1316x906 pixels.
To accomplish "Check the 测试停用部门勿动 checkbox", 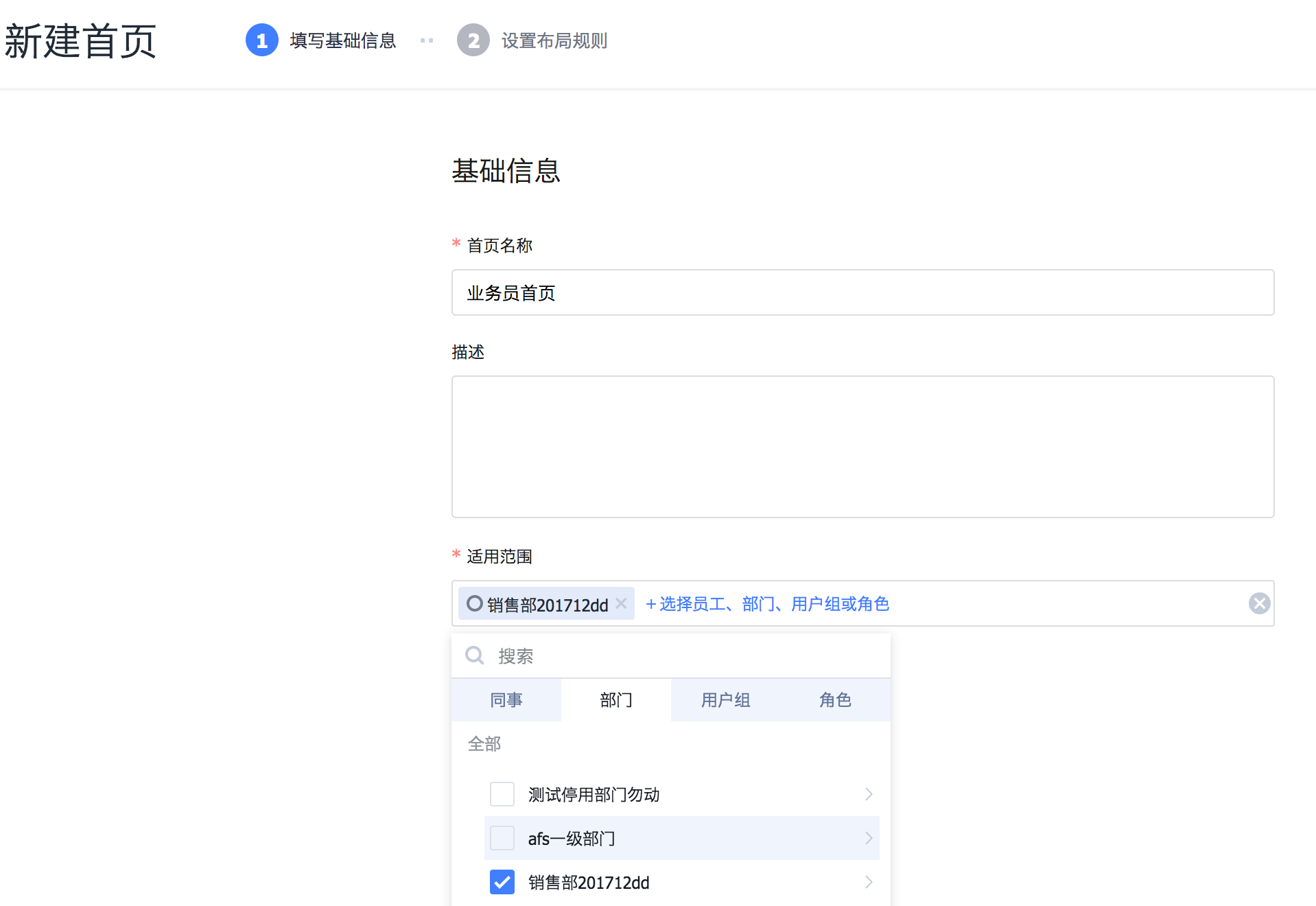I will click(x=502, y=794).
